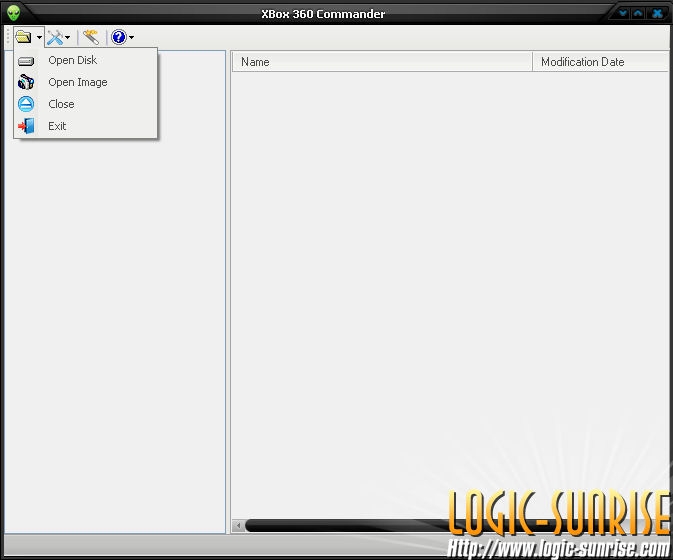This screenshot has height=560, width=673.
Task: Close the XBox 360 Commander window
Action: click(658, 13)
